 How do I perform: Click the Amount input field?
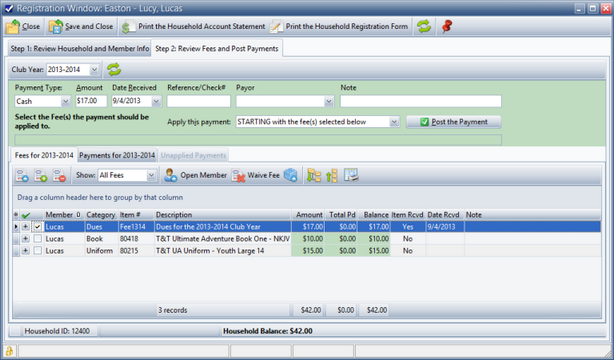coord(91,101)
